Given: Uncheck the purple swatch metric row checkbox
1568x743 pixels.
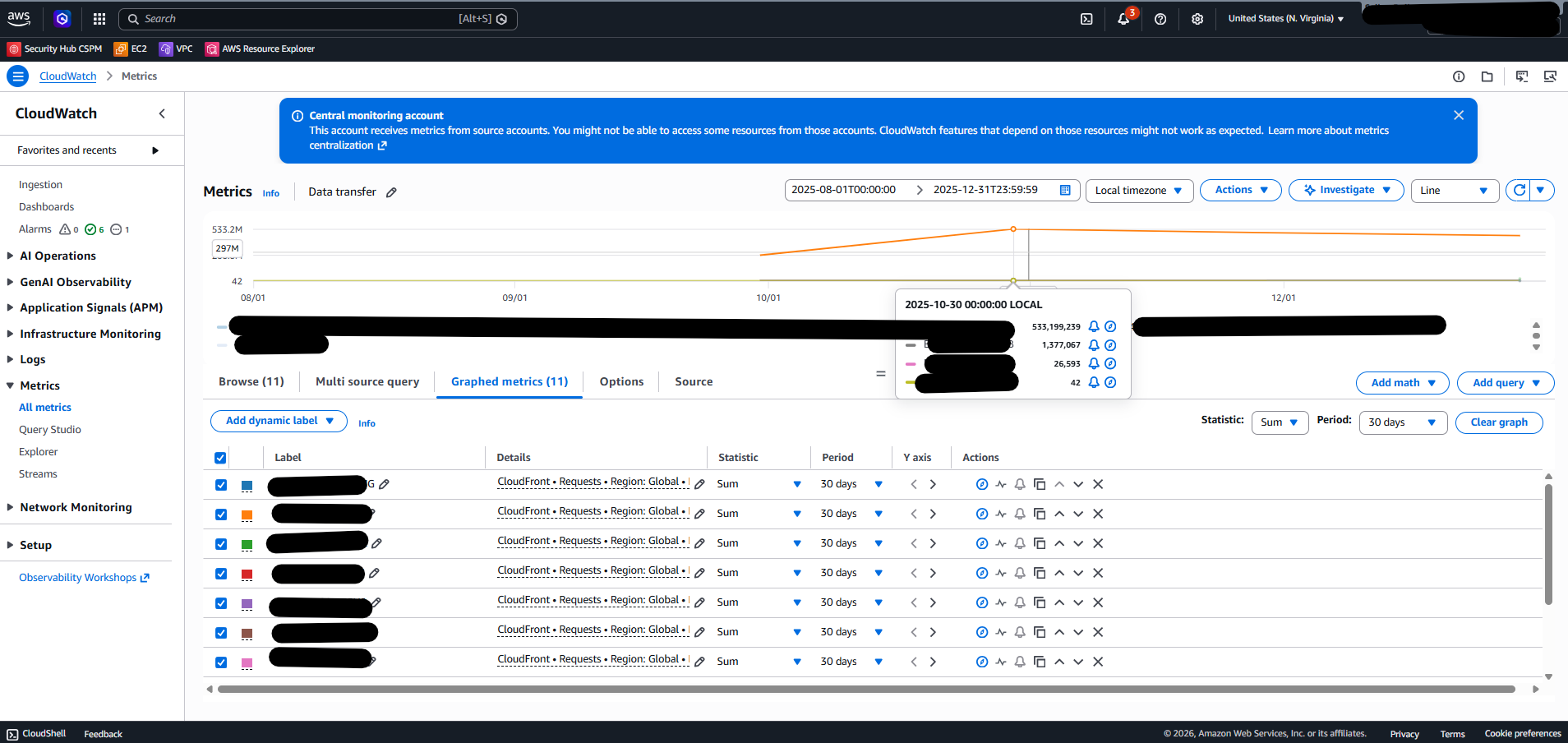Looking at the screenshot, I should 221,603.
